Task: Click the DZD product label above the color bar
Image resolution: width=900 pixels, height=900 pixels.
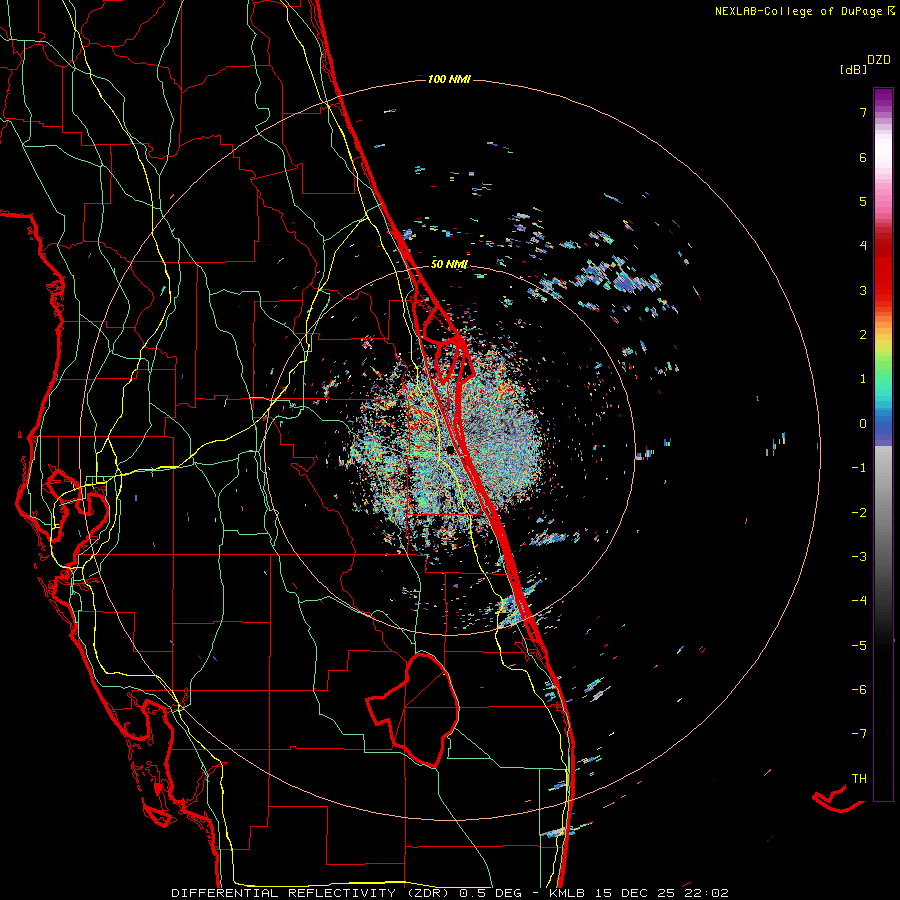Action: [x=879, y=60]
